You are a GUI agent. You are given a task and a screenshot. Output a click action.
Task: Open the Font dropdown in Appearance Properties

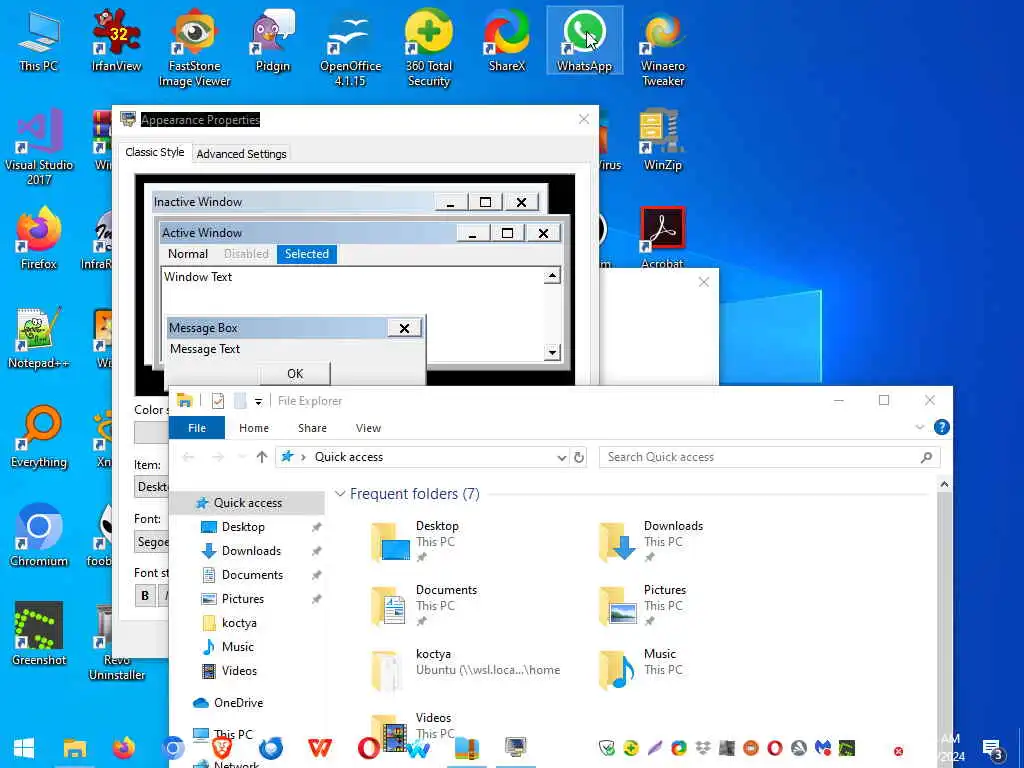[152, 541]
